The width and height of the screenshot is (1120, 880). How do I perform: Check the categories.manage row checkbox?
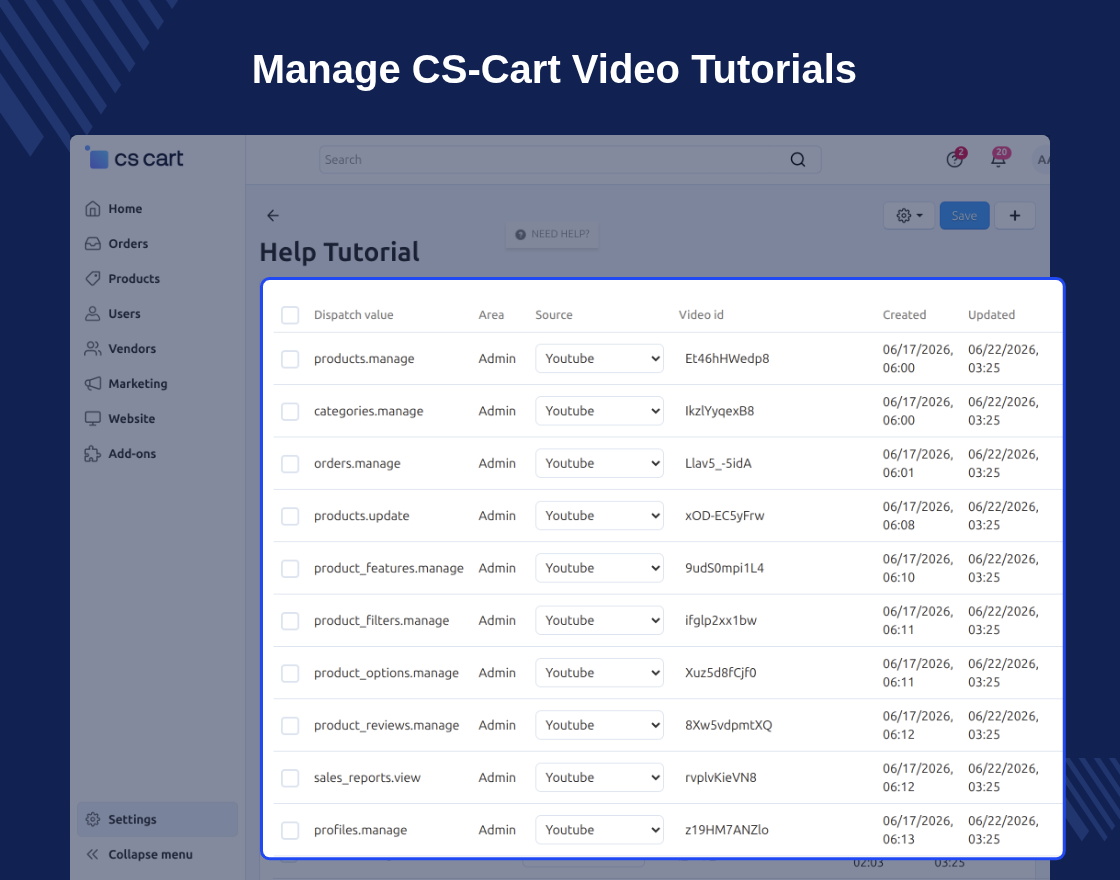click(290, 411)
